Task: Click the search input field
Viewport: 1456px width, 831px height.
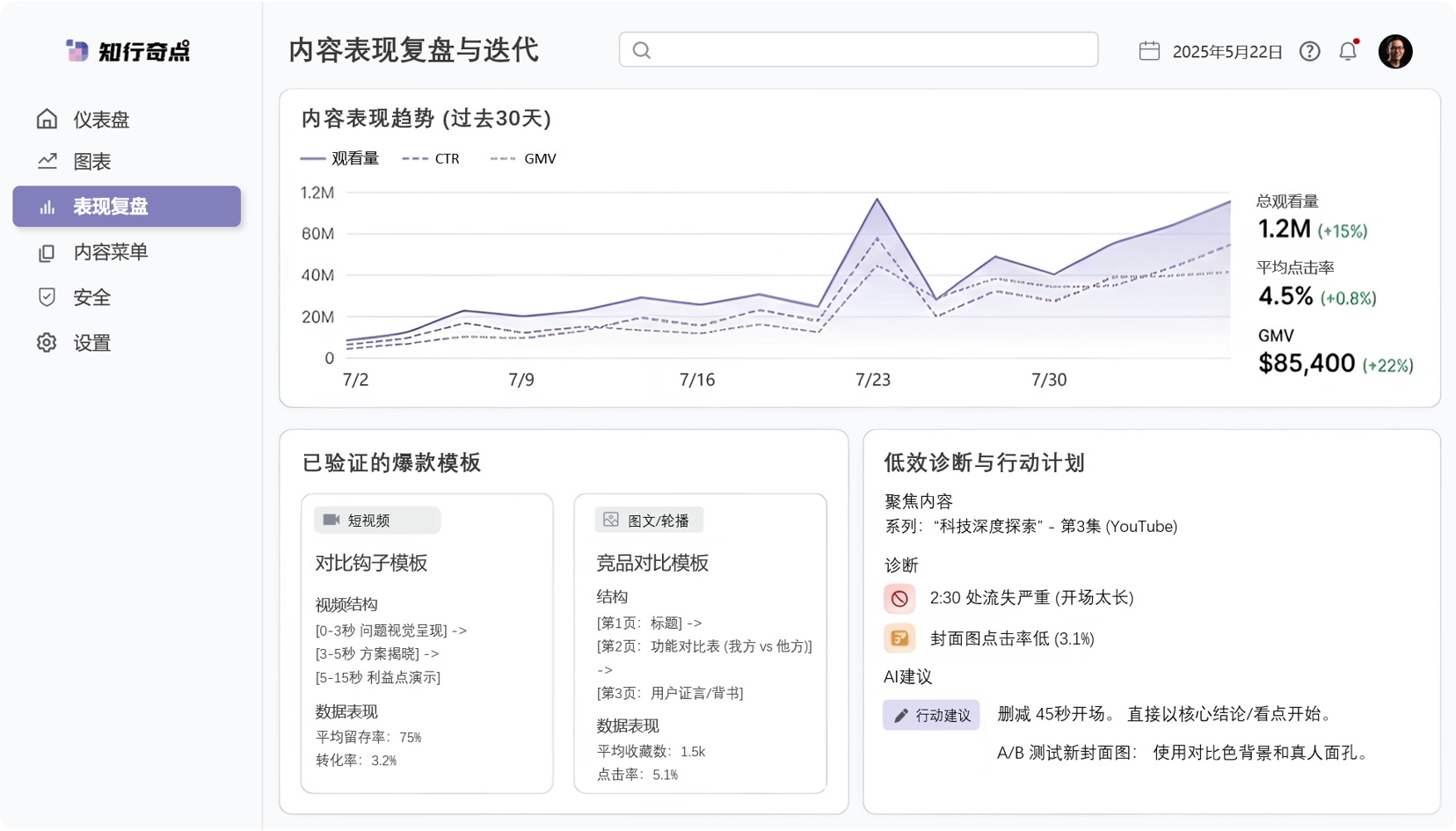Action: point(858,50)
